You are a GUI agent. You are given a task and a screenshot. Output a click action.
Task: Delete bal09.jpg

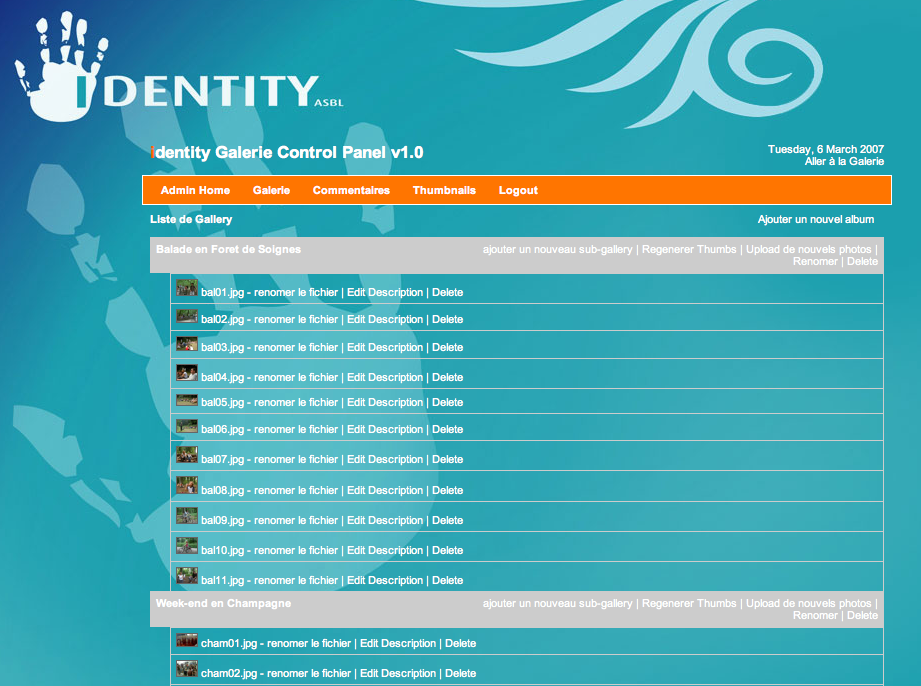448,520
